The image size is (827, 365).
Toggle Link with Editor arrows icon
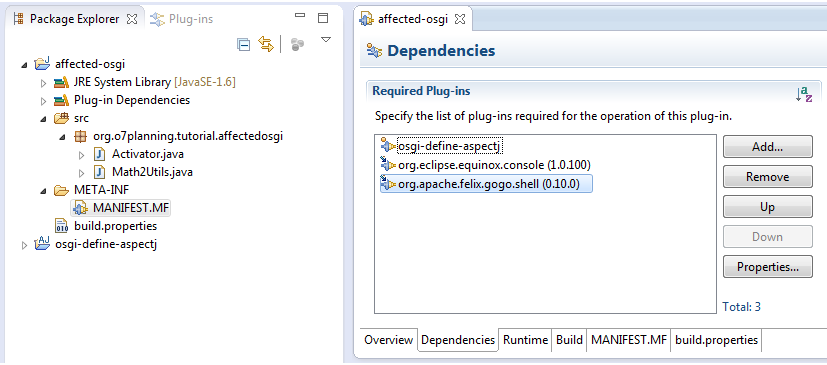266,44
